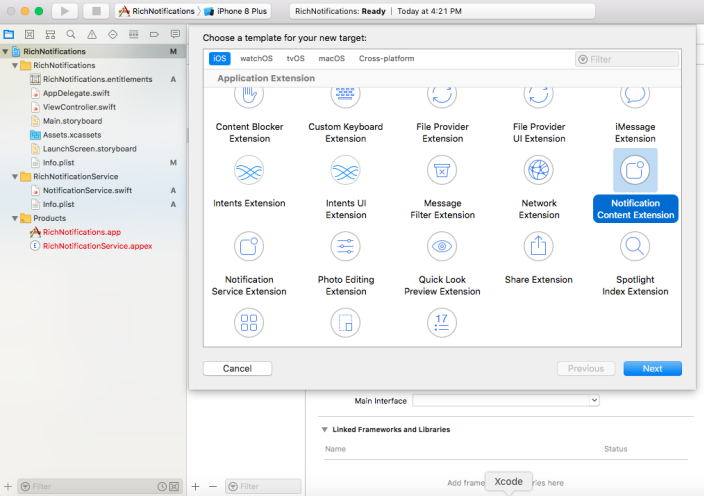Screen dimensions: 704x496
Task: Switch to the watchOS platform tab
Action: point(256,58)
